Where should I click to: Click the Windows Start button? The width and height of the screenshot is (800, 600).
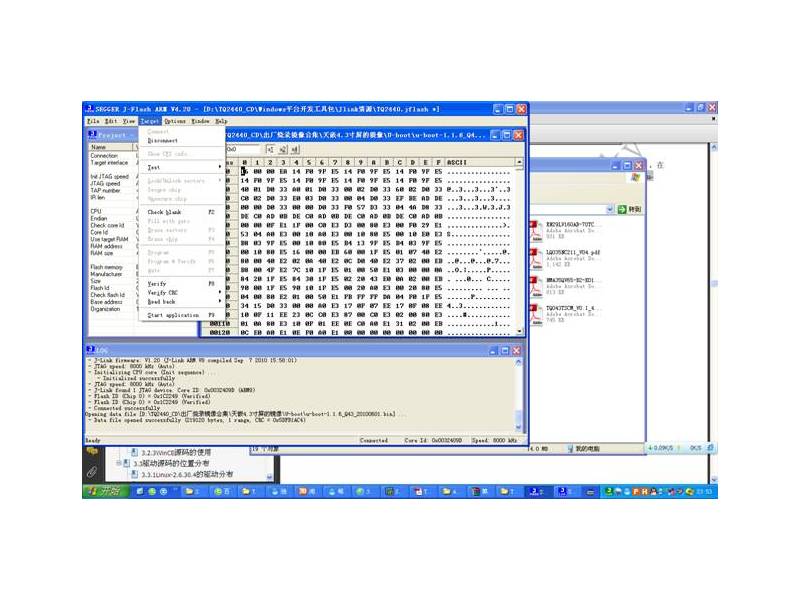pyautogui.click(x=102, y=492)
